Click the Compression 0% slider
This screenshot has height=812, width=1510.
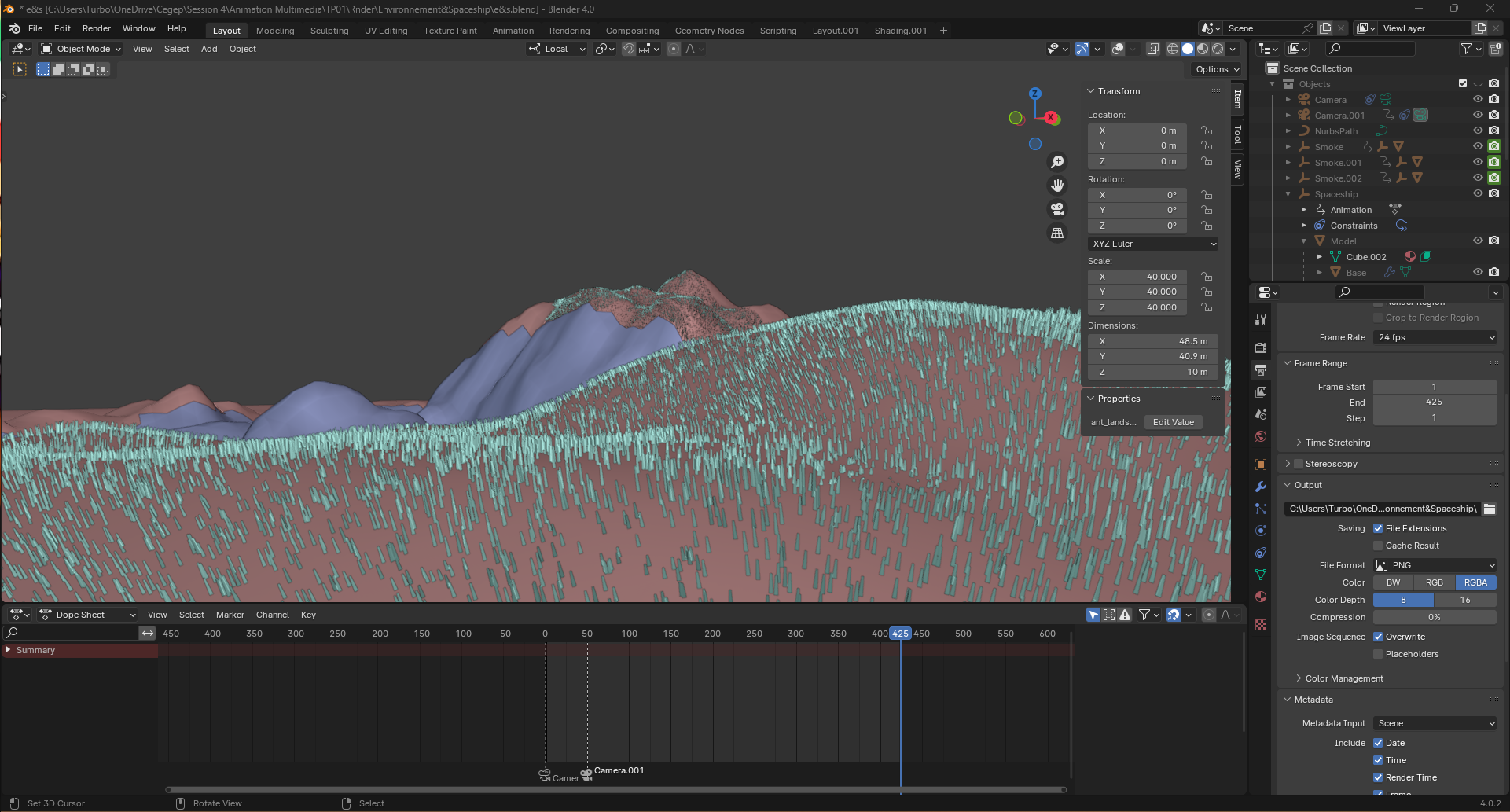coord(1434,617)
